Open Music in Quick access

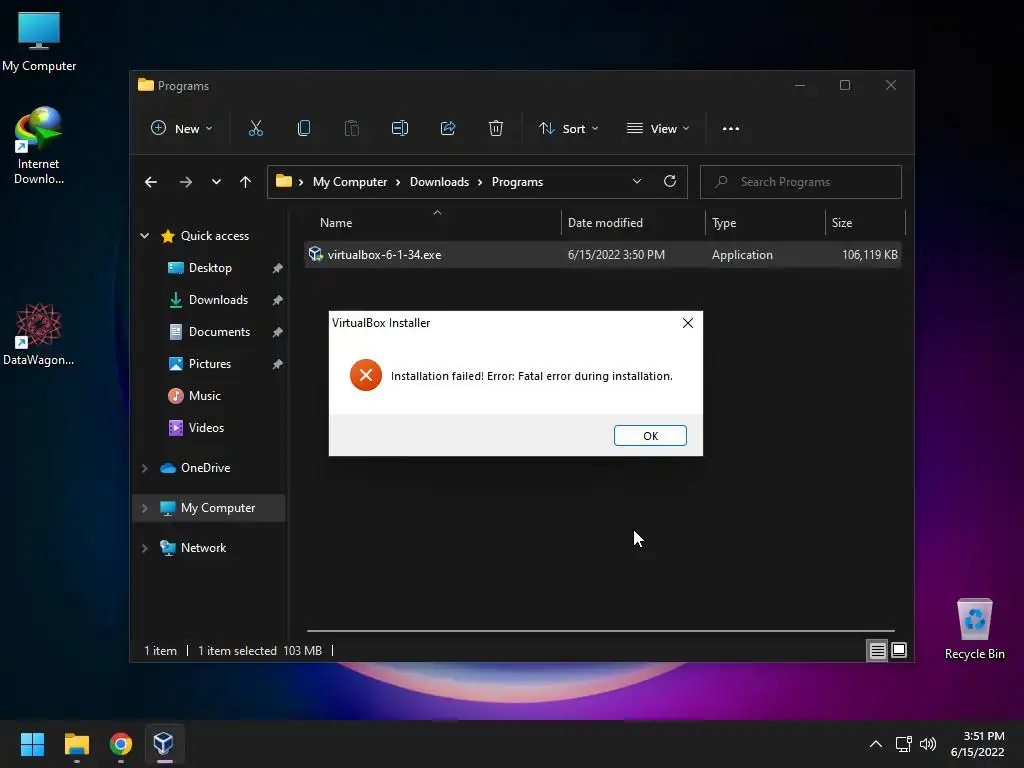click(x=204, y=396)
